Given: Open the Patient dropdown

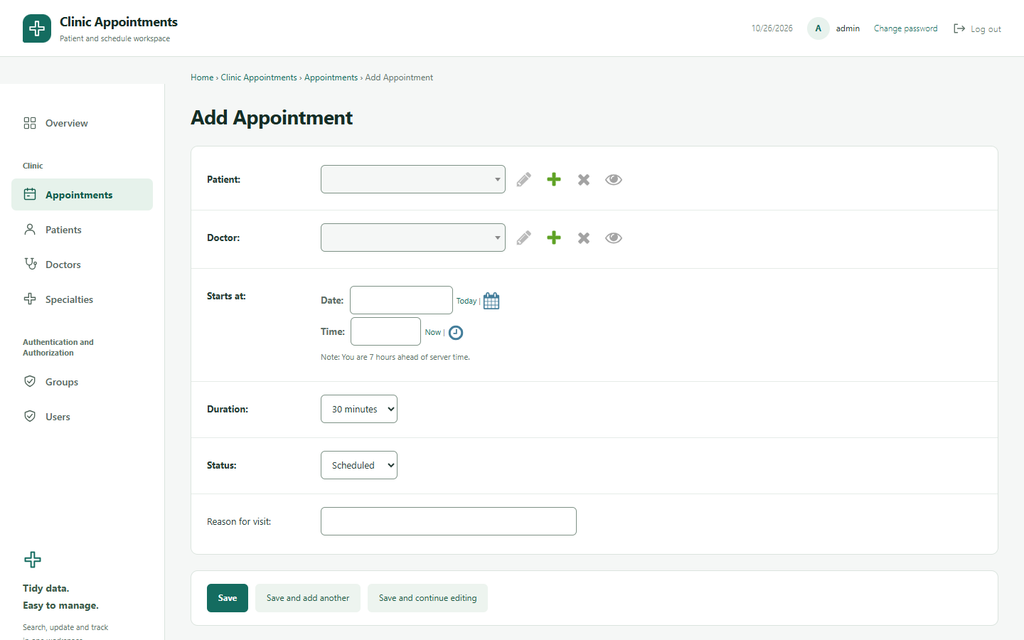Looking at the screenshot, I should click(x=413, y=180).
